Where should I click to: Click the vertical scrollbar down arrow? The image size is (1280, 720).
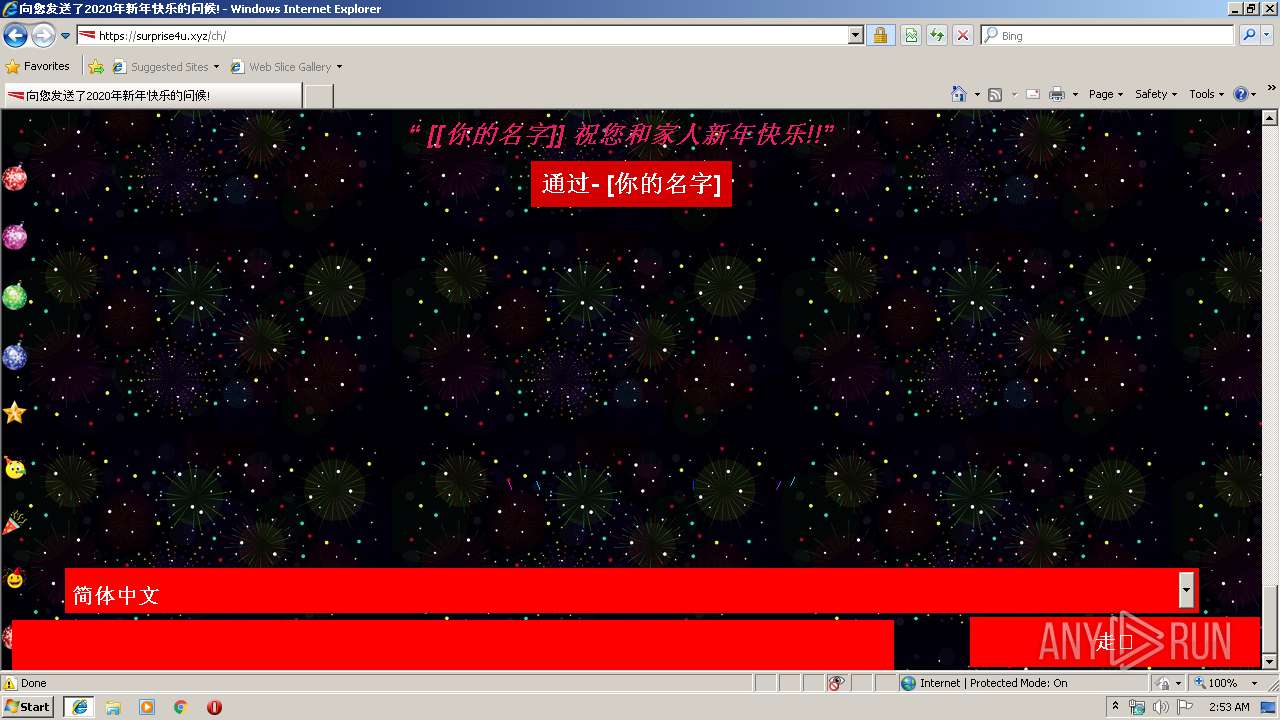click(x=1270, y=661)
